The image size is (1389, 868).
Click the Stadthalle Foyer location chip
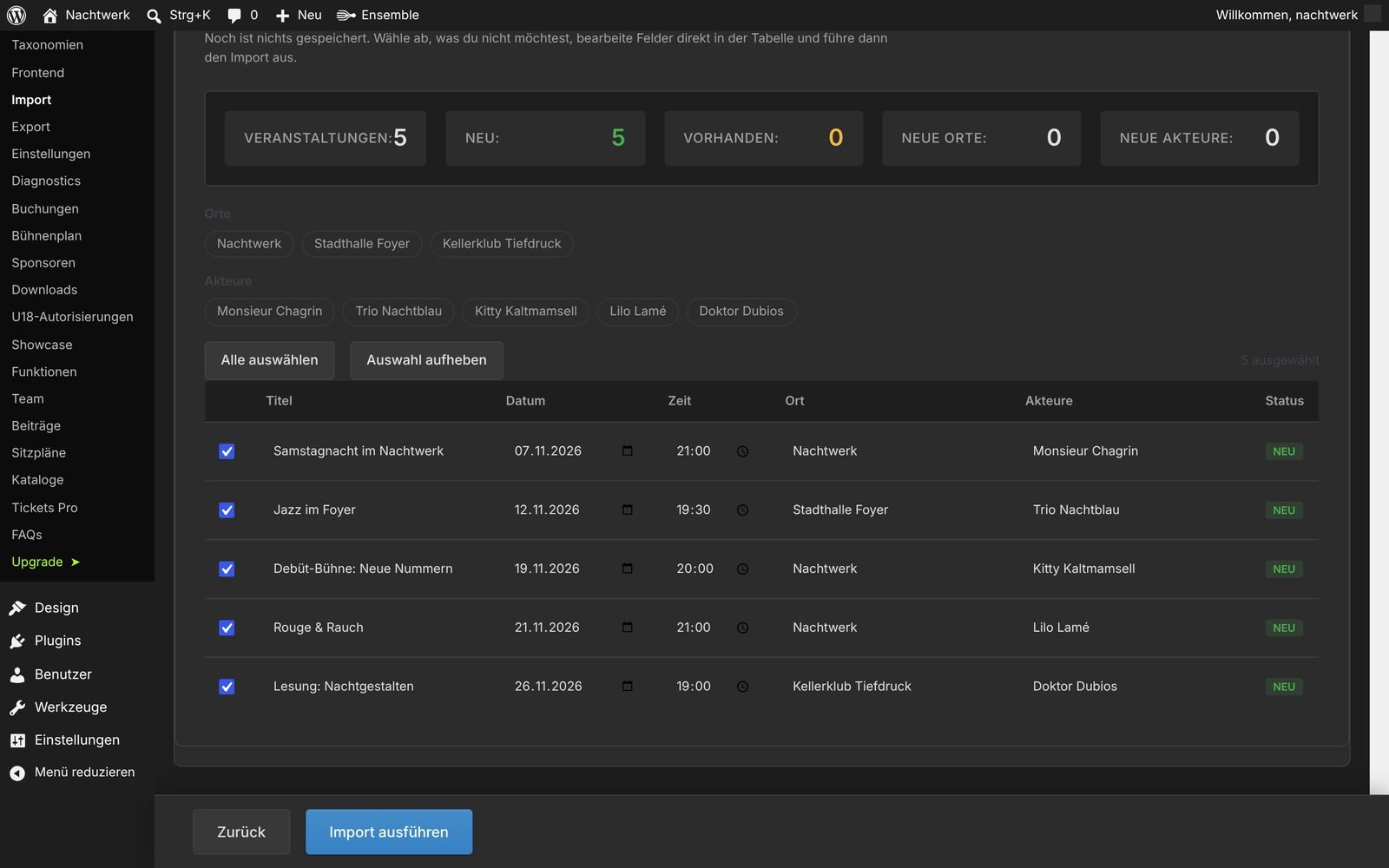[362, 244]
